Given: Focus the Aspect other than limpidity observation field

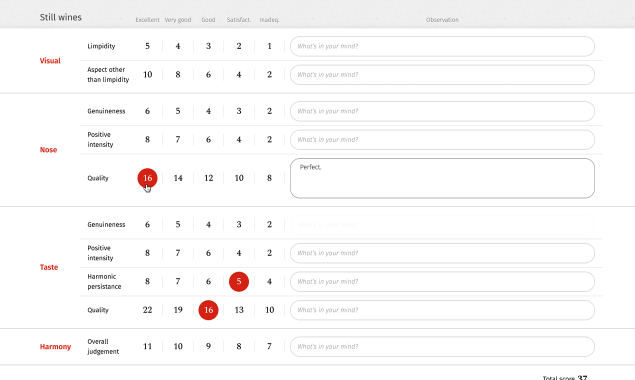Looking at the screenshot, I should (x=442, y=75).
